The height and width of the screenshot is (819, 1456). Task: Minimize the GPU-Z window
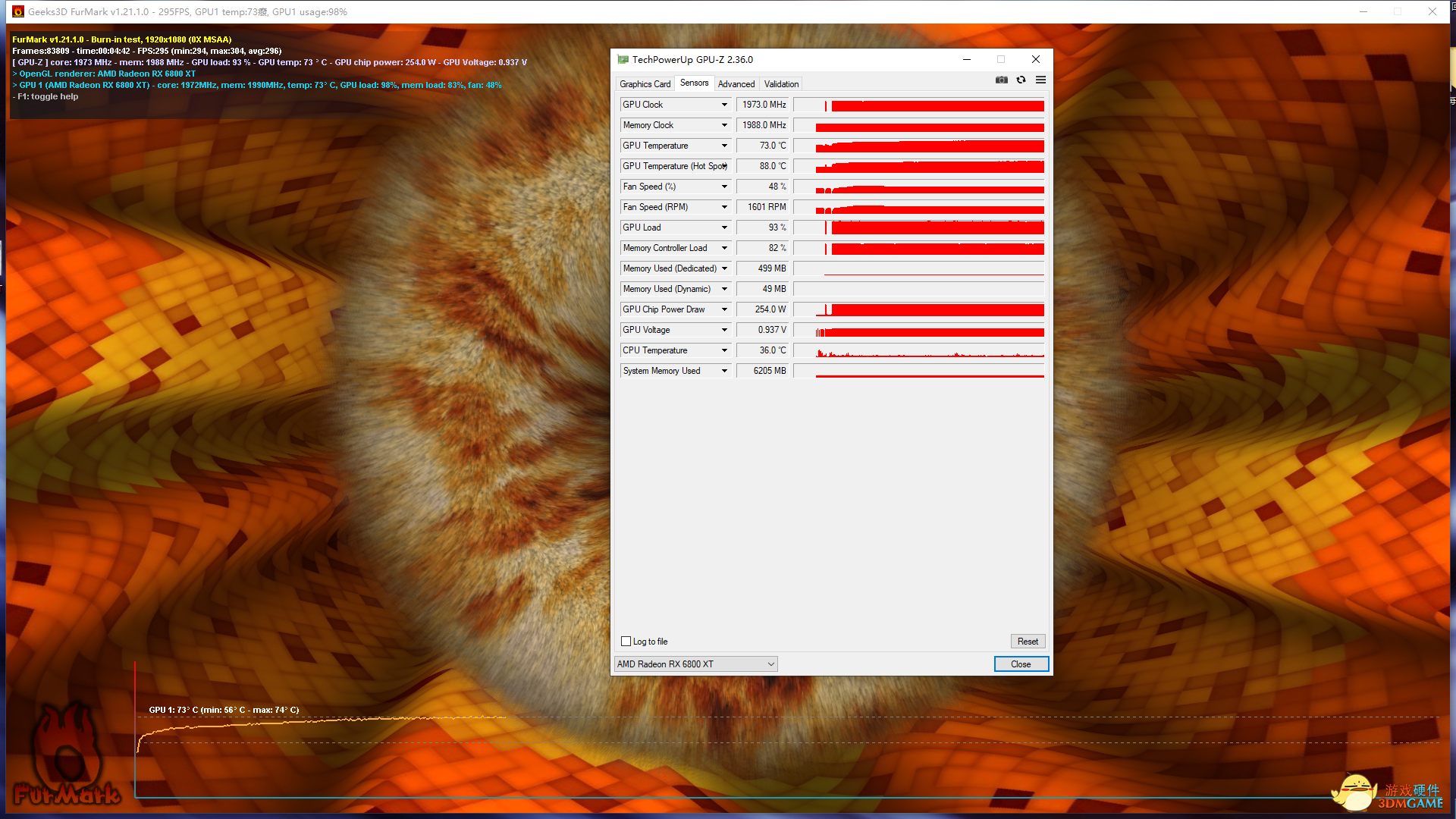click(x=967, y=59)
